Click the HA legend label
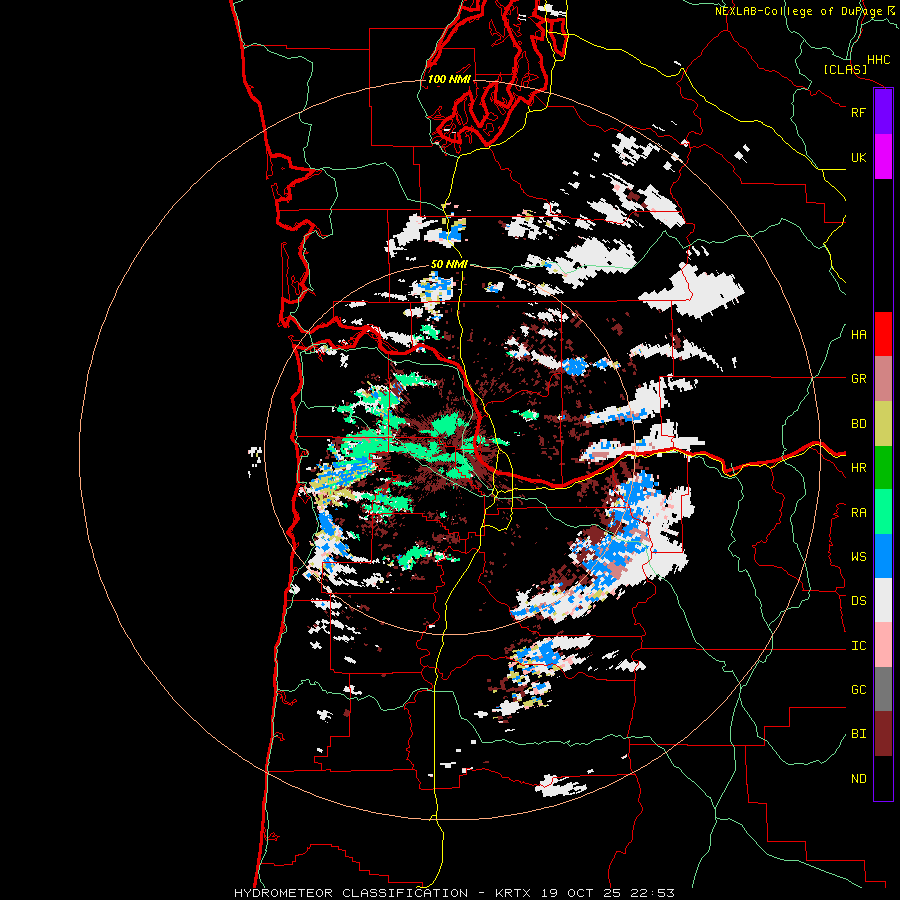900x900 pixels. 858,335
